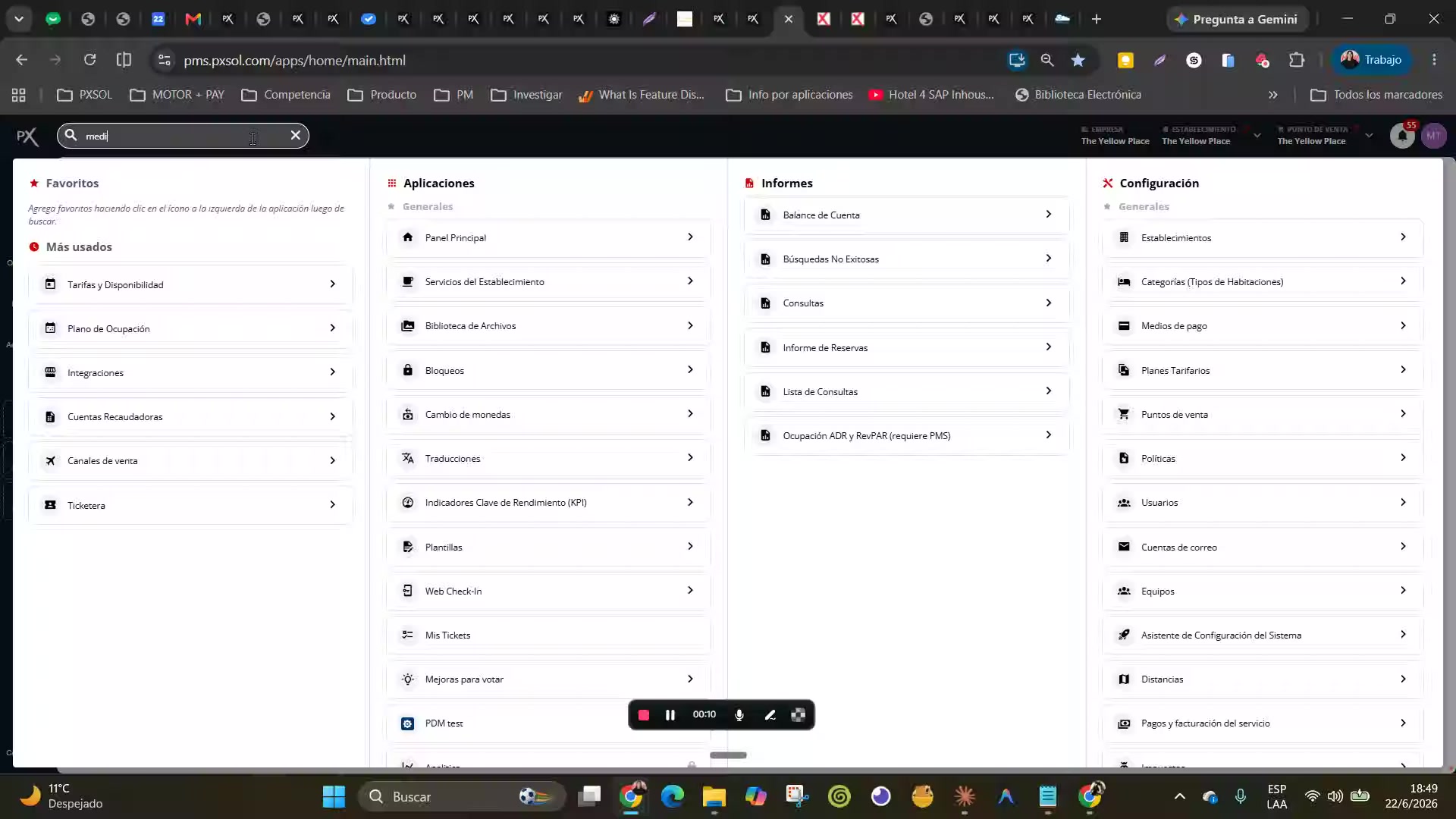Click the Medios de pago card icon

click(x=1124, y=326)
